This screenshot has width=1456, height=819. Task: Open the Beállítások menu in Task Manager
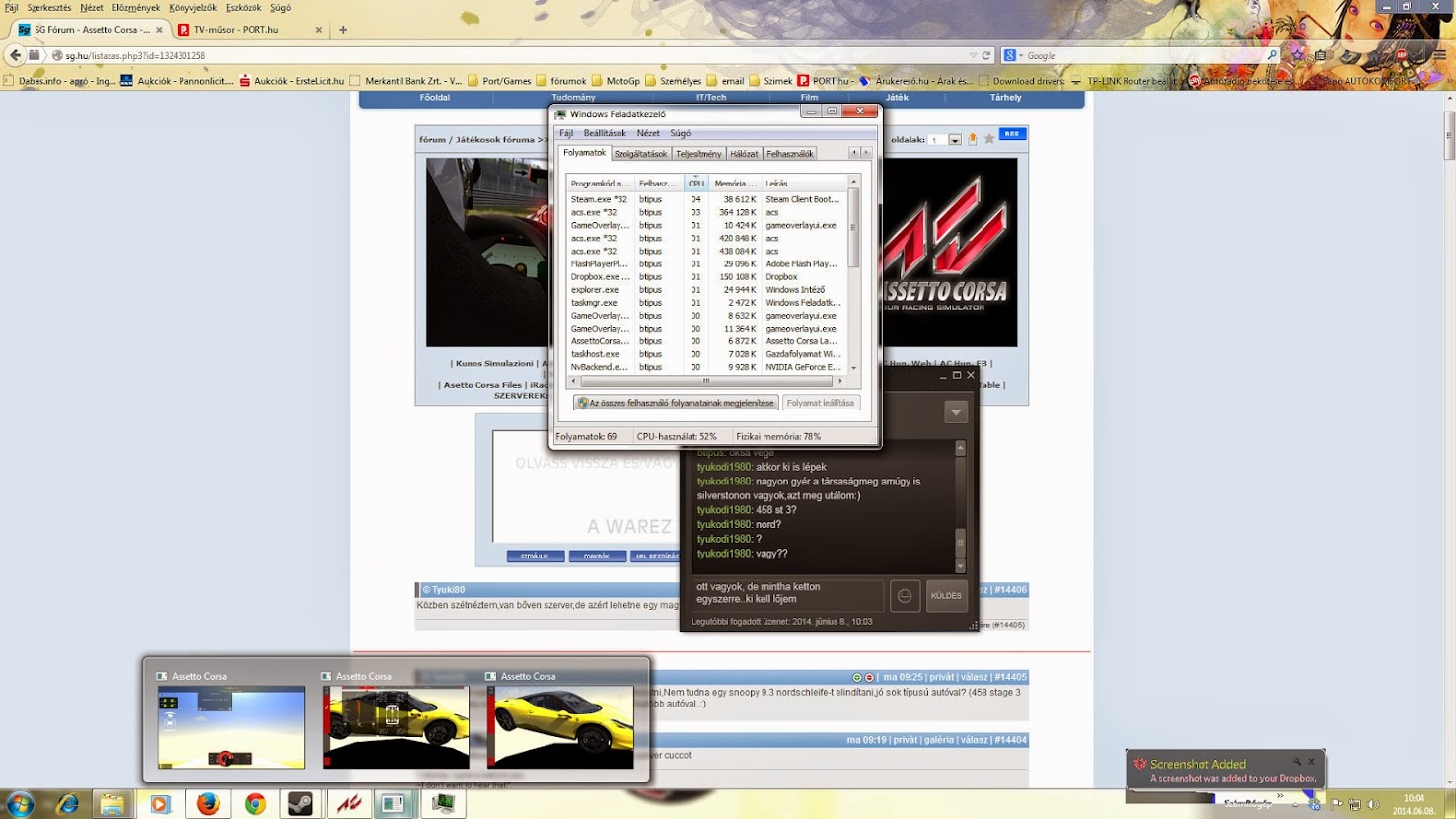coord(605,133)
